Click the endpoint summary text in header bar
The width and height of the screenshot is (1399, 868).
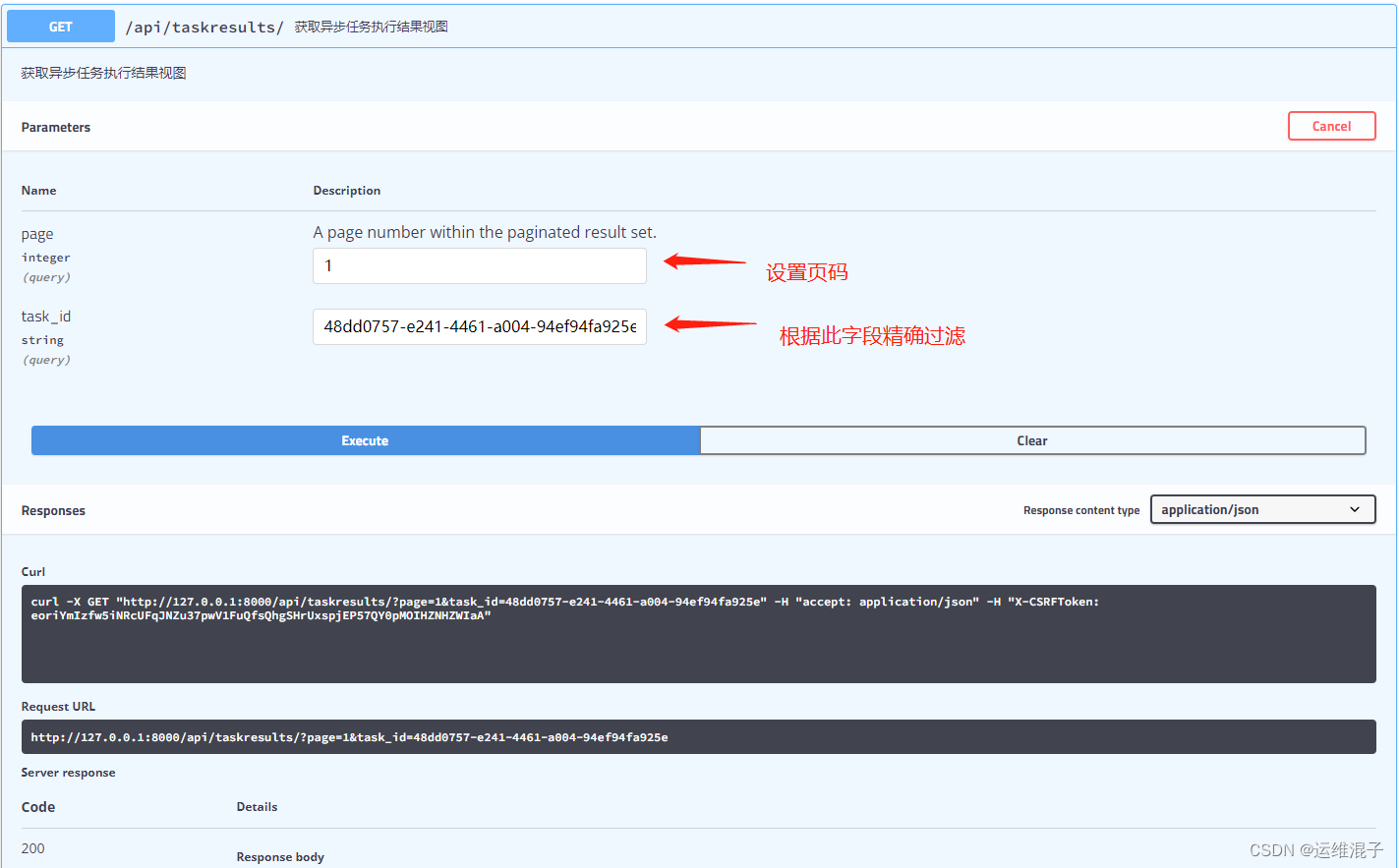(372, 27)
